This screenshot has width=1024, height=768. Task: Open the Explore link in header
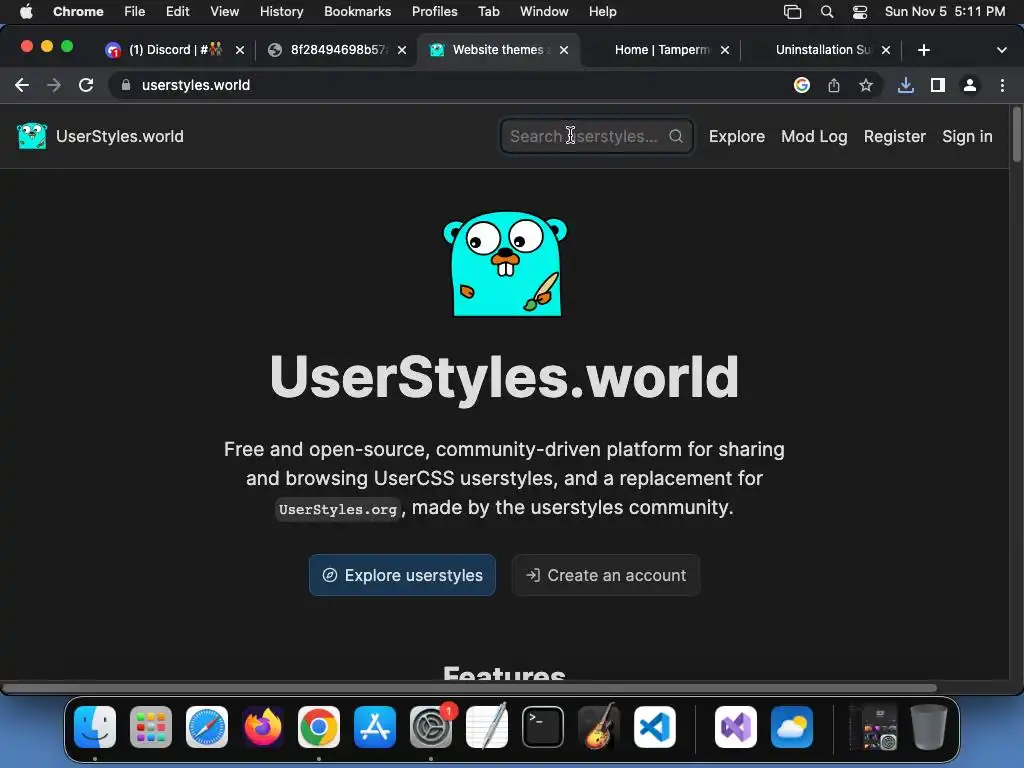coord(737,136)
